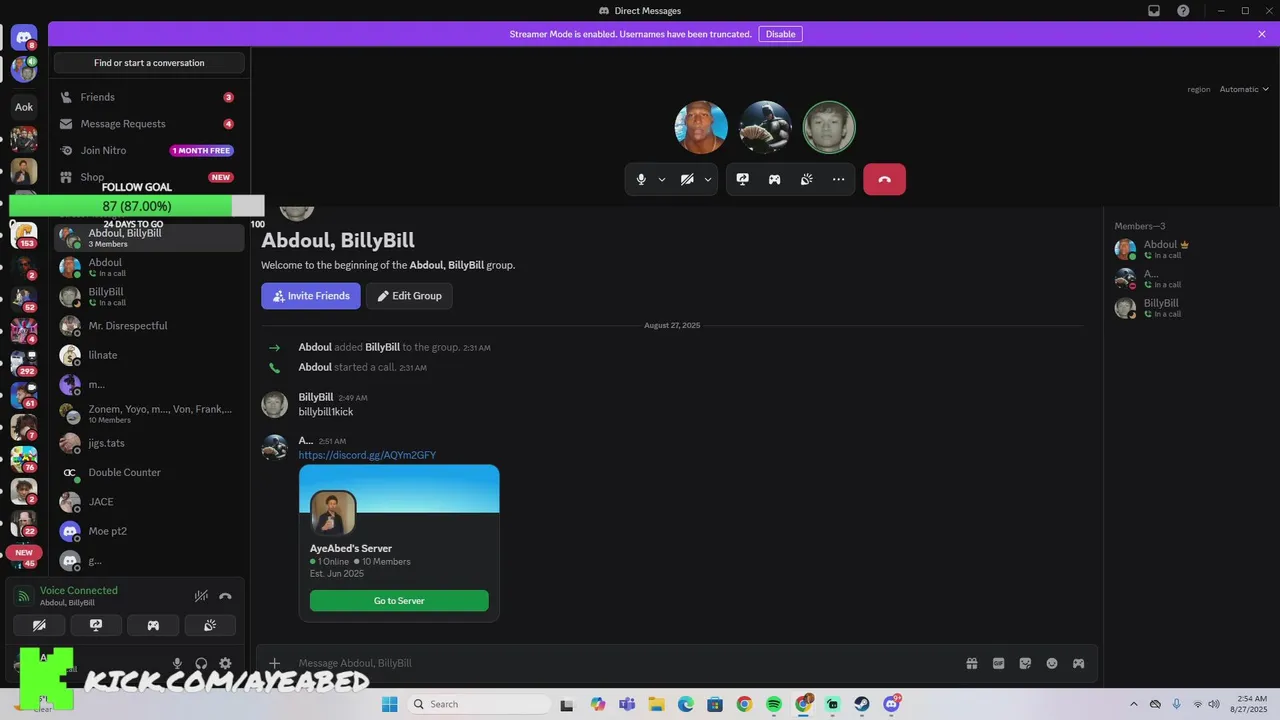Viewport: 1280px width, 720px height.
Task: Open soundboard from call controls bar
Action: coord(806,179)
